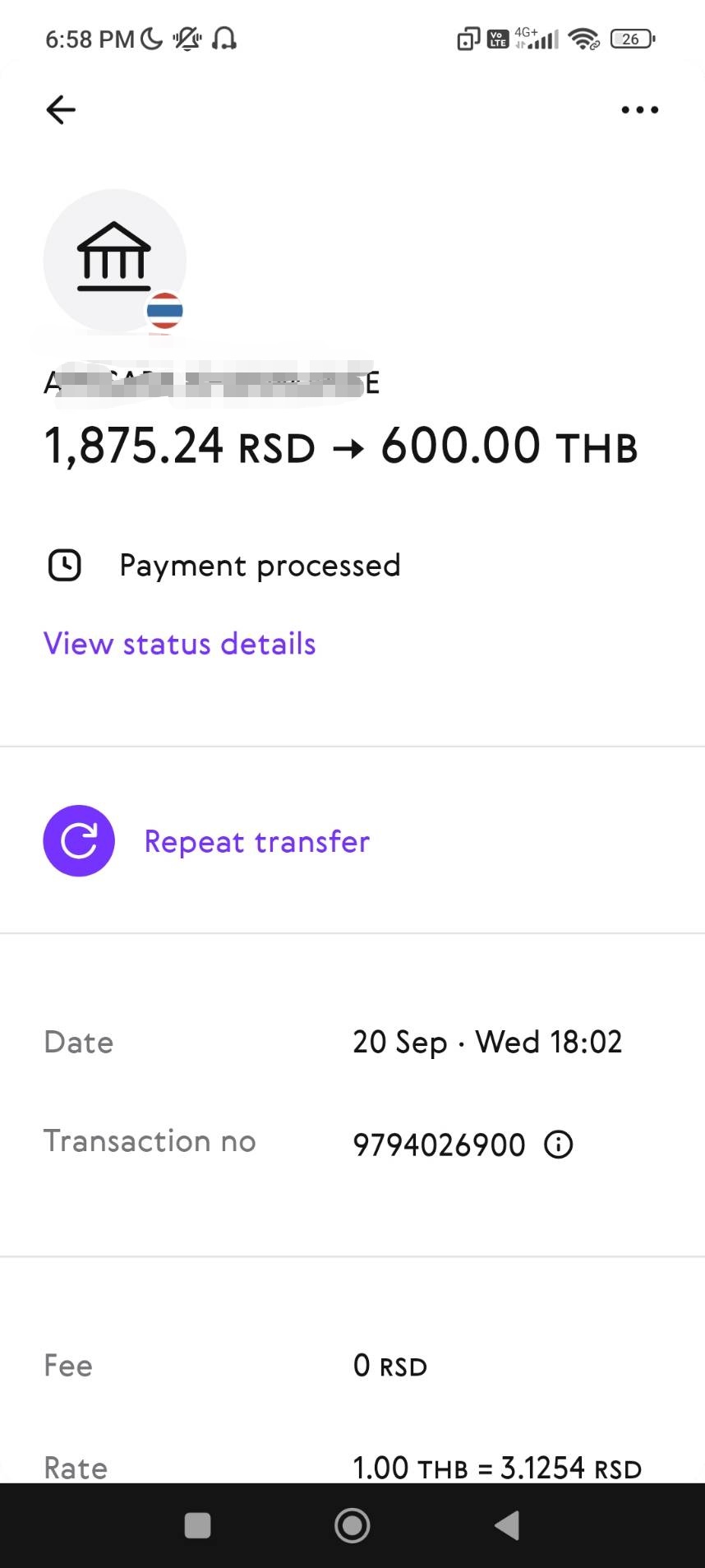Tap the Fee value 0 RSD
The height and width of the screenshot is (1568, 705).
pyautogui.click(x=390, y=1366)
